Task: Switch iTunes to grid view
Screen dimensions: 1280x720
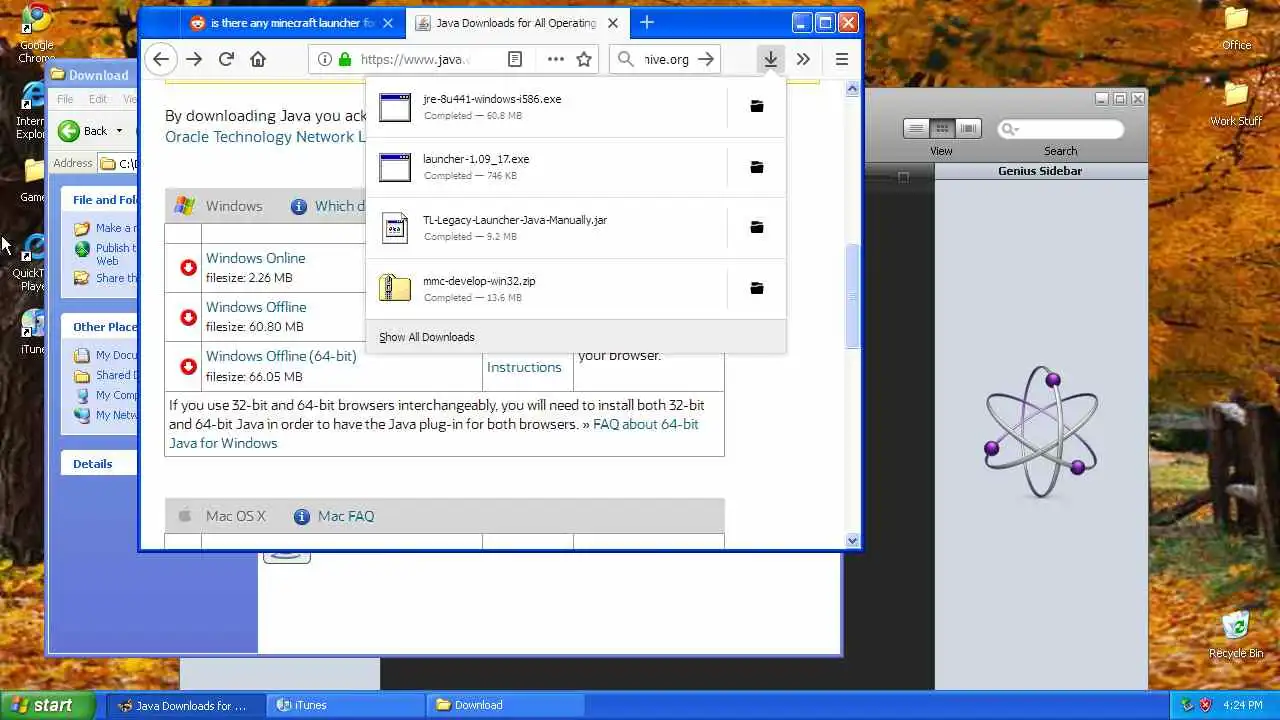Action: click(x=942, y=128)
